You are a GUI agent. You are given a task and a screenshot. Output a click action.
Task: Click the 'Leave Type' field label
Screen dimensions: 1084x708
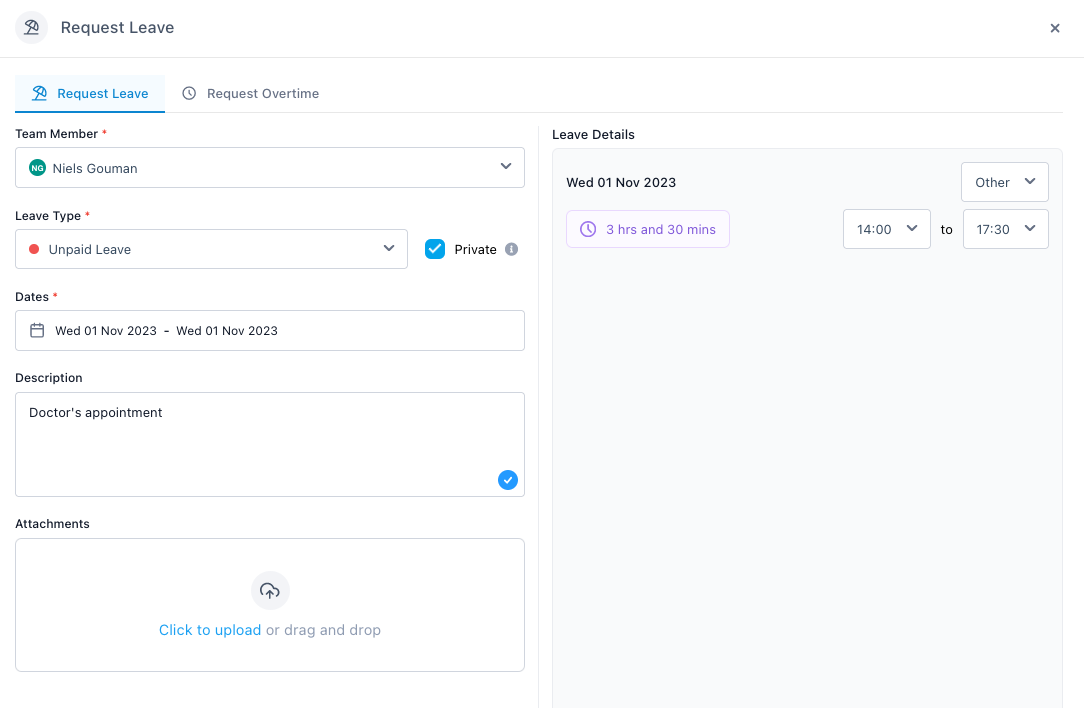[x=48, y=216]
